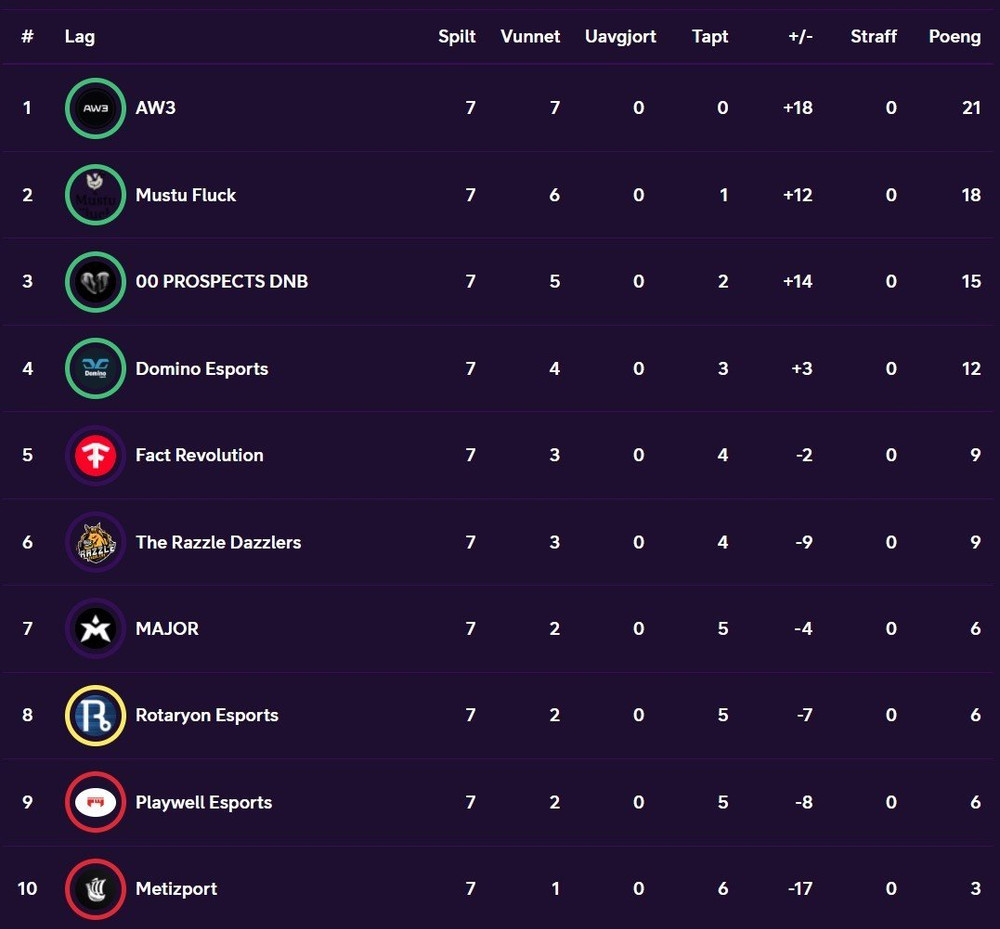Open the AW3 team name link
Screen dimensions: 1000x929
[156, 108]
